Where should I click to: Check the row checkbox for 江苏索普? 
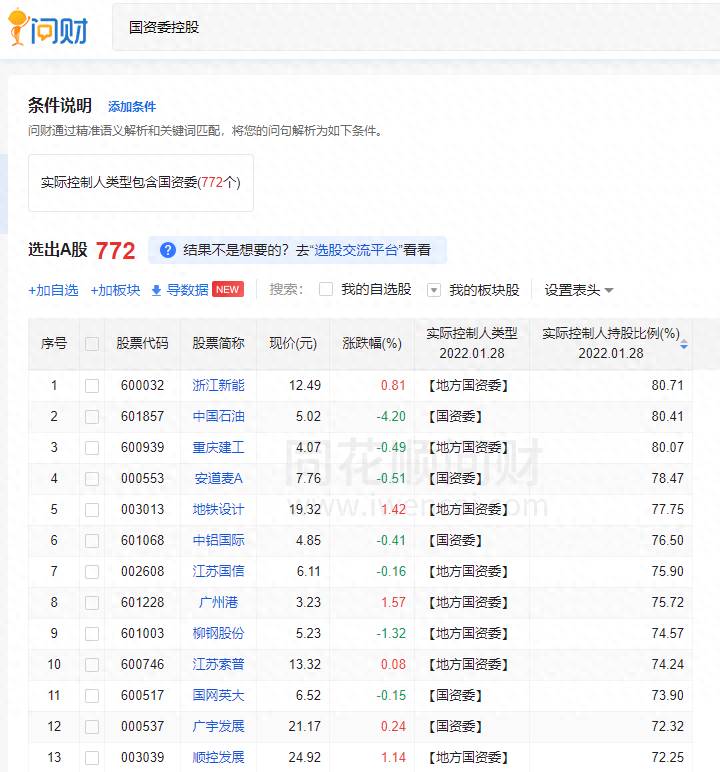(92, 665)
